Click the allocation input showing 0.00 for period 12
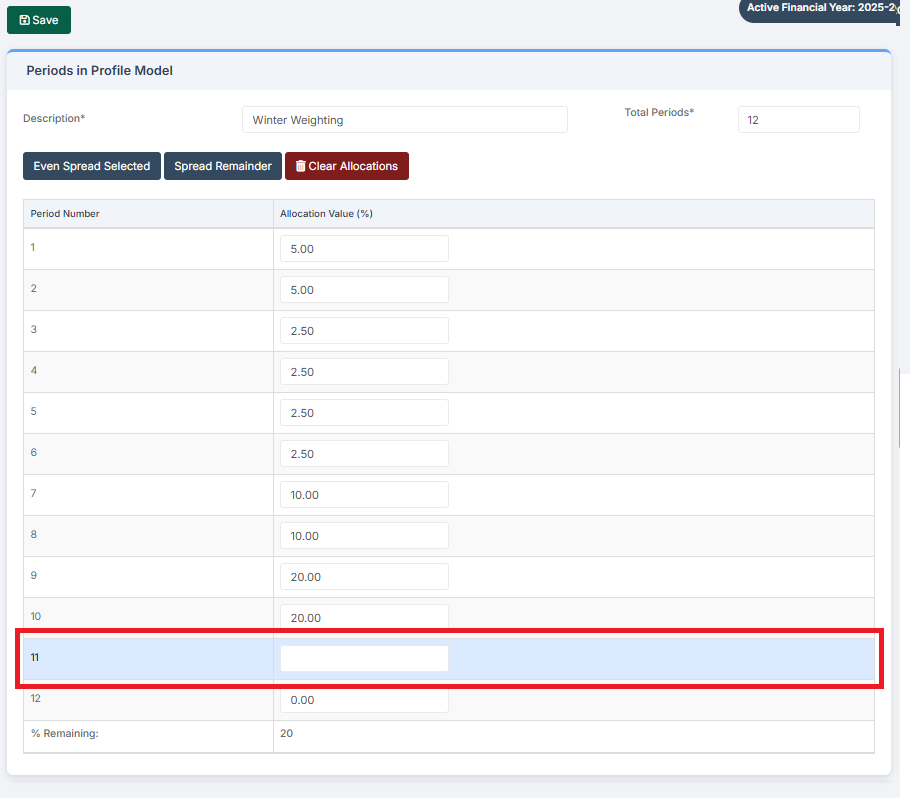 (364, 699)
